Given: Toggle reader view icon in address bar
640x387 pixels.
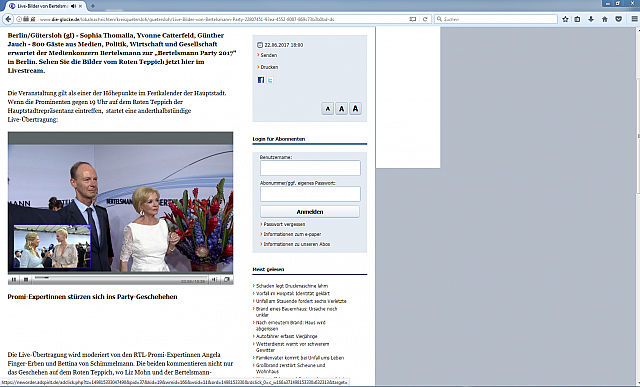Looking at the screenshot, I should pyautogui.click(x=413, y=19).
